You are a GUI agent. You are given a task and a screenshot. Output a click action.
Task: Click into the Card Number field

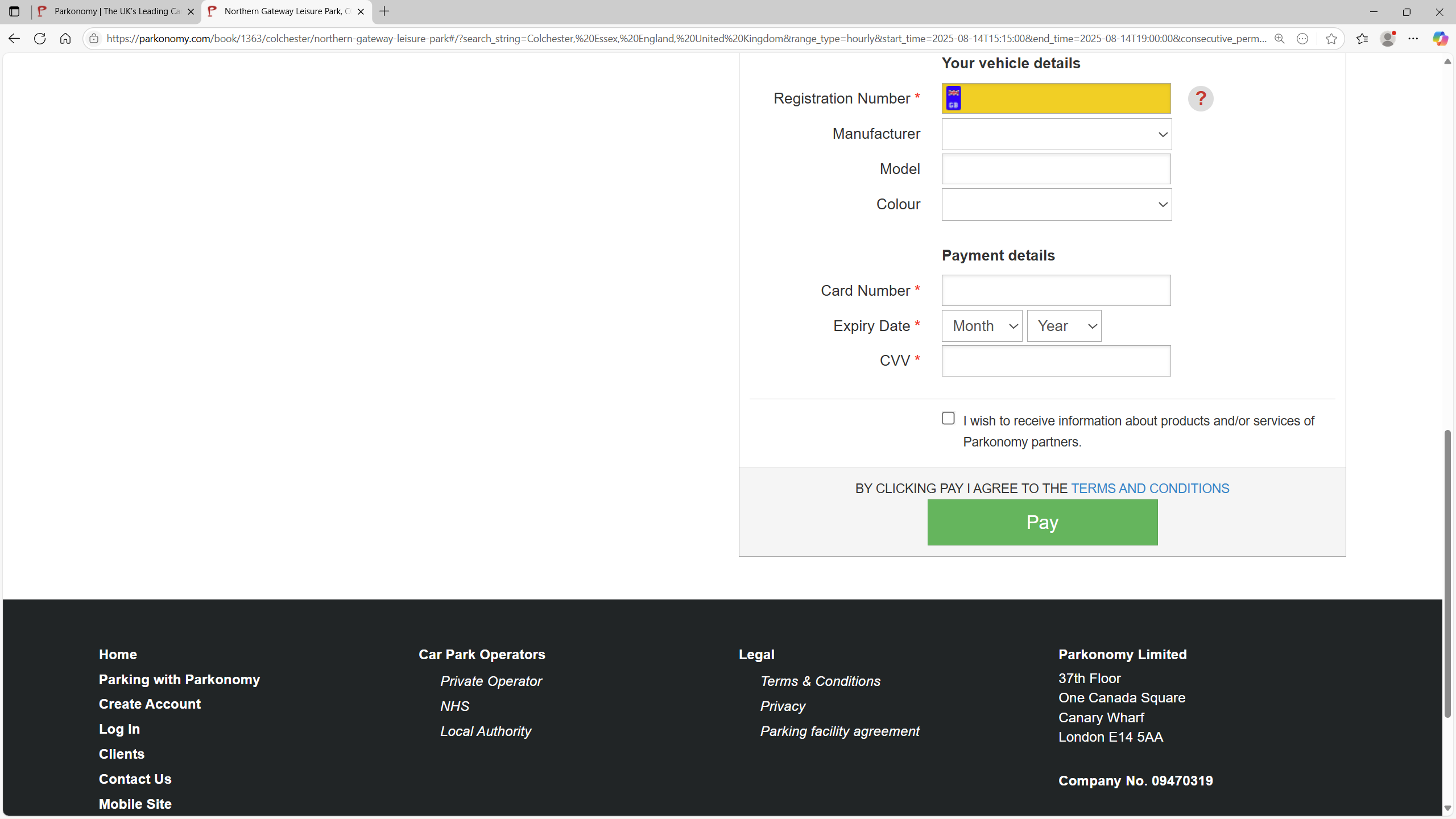[1056, 291]
